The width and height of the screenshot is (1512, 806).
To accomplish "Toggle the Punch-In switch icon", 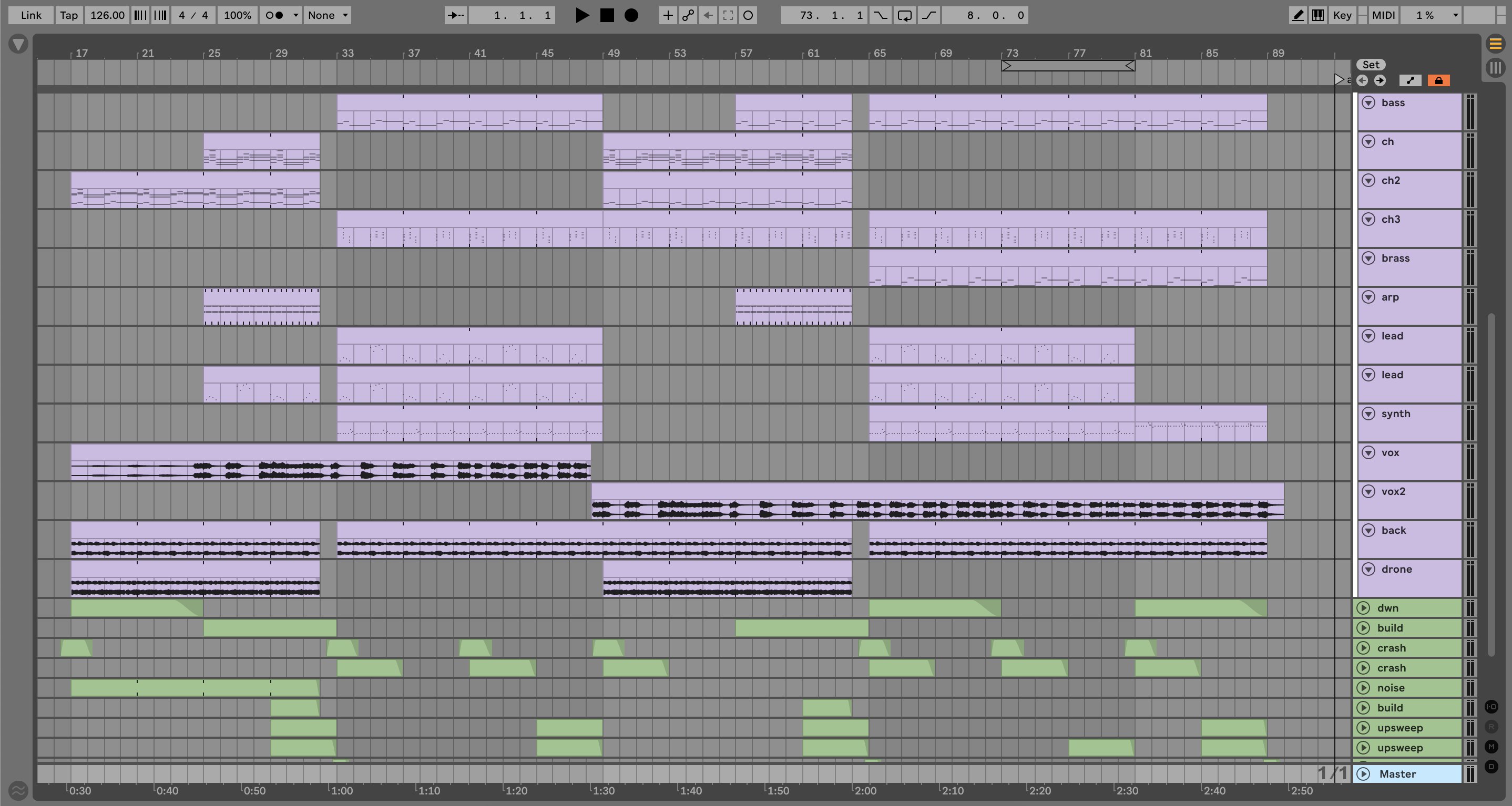I will tap(881, 15).
